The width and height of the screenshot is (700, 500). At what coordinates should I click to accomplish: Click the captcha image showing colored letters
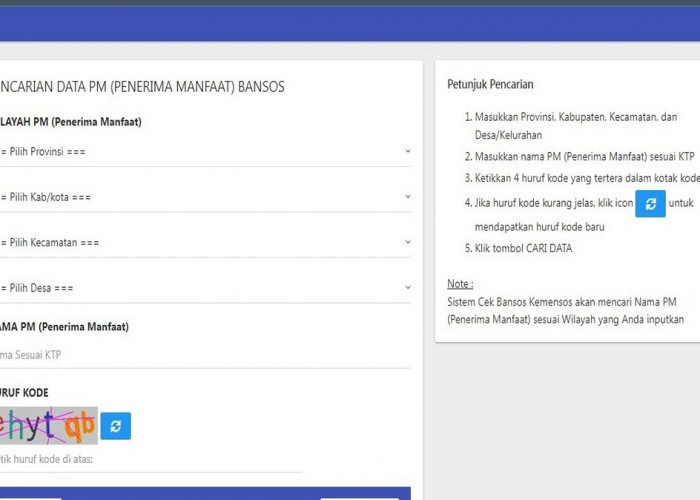tap(48, 426)
